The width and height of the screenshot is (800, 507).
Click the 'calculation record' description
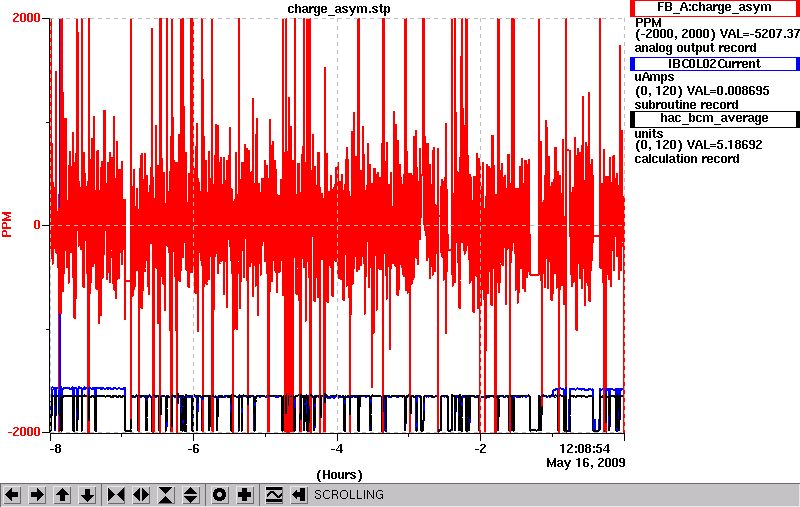click(x=687, y=159)
